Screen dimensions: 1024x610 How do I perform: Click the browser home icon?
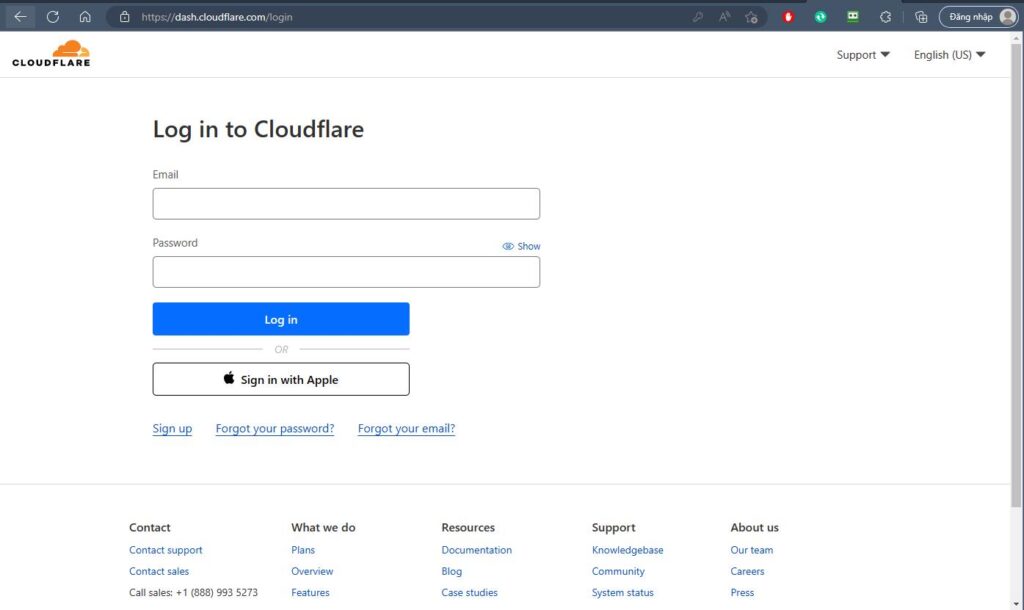(x=85, y=16)
